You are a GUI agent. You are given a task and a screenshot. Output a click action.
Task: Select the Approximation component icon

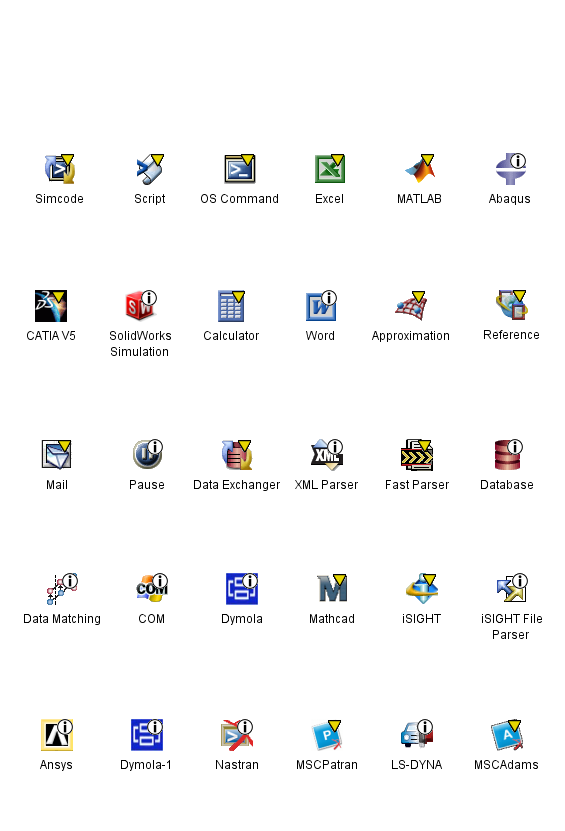tap(411, 306)
